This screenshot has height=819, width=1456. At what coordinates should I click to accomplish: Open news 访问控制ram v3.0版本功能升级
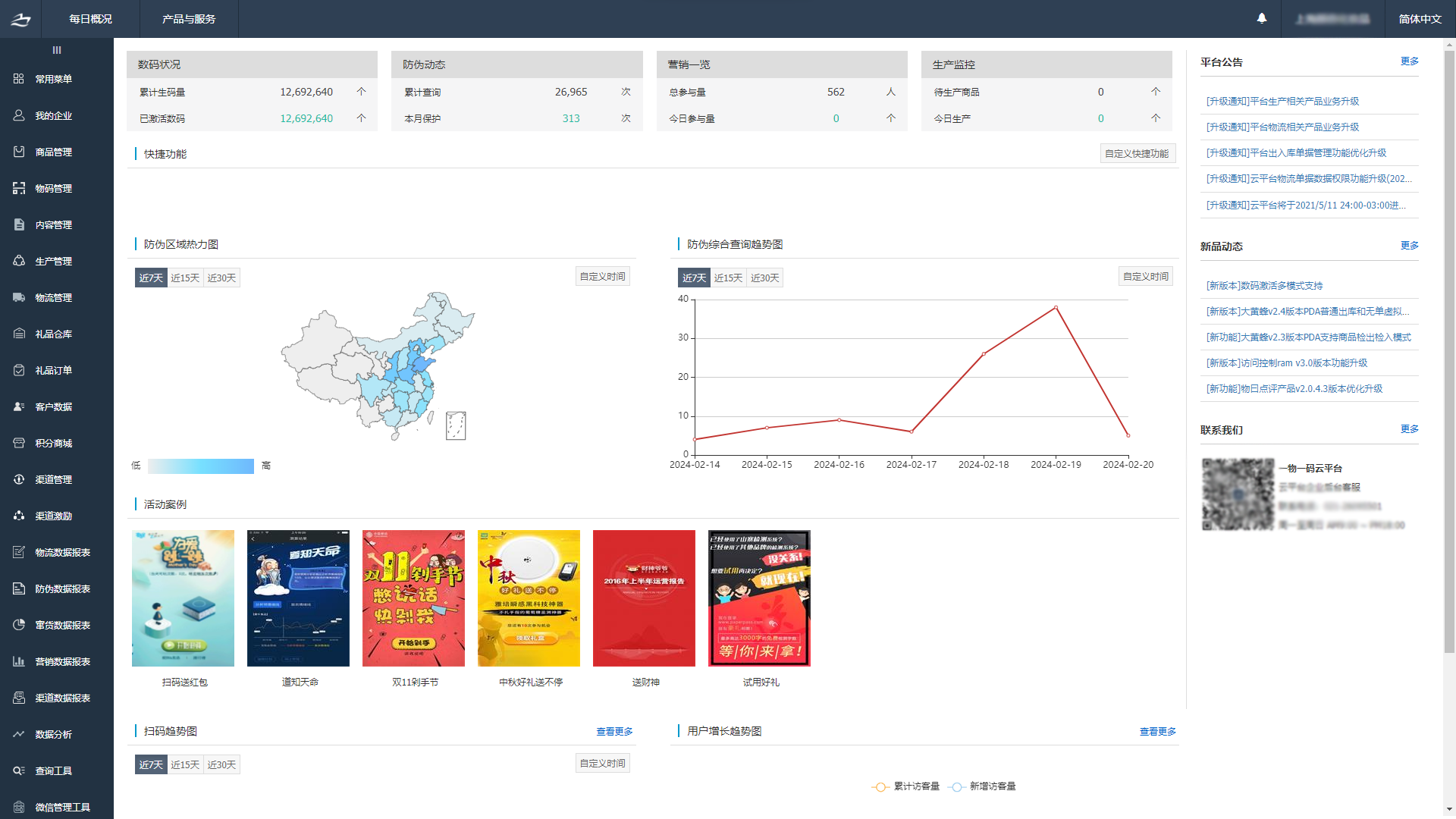click(x=1287, y=363)
